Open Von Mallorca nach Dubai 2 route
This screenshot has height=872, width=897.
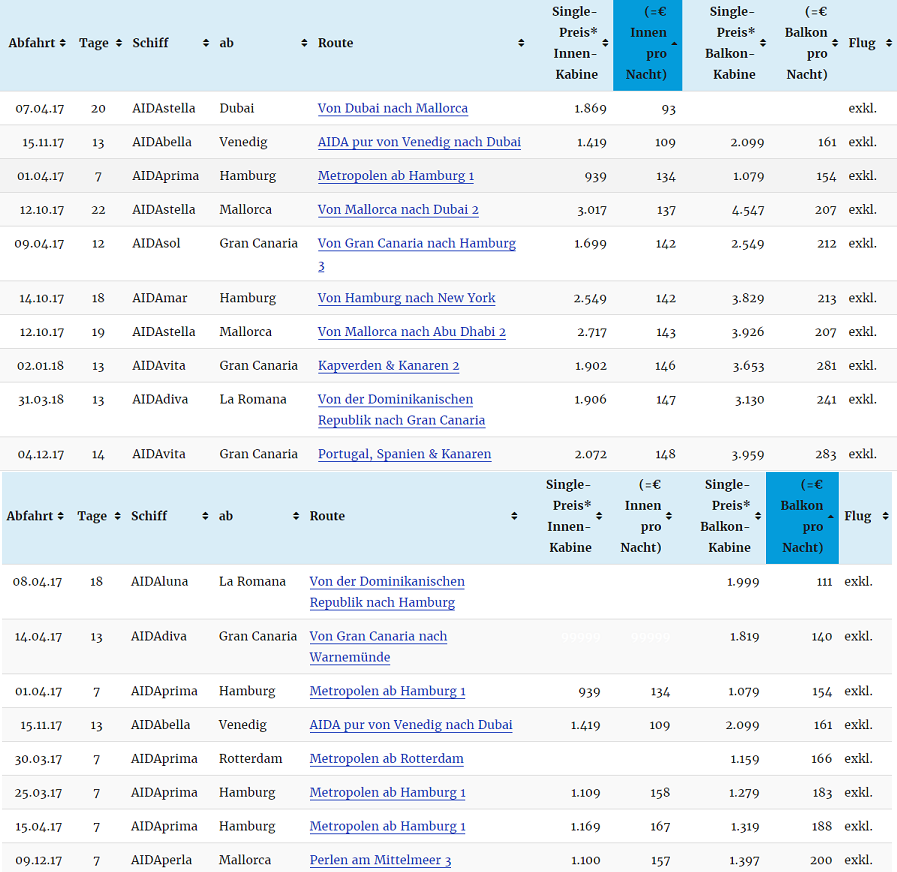[398, 209]
